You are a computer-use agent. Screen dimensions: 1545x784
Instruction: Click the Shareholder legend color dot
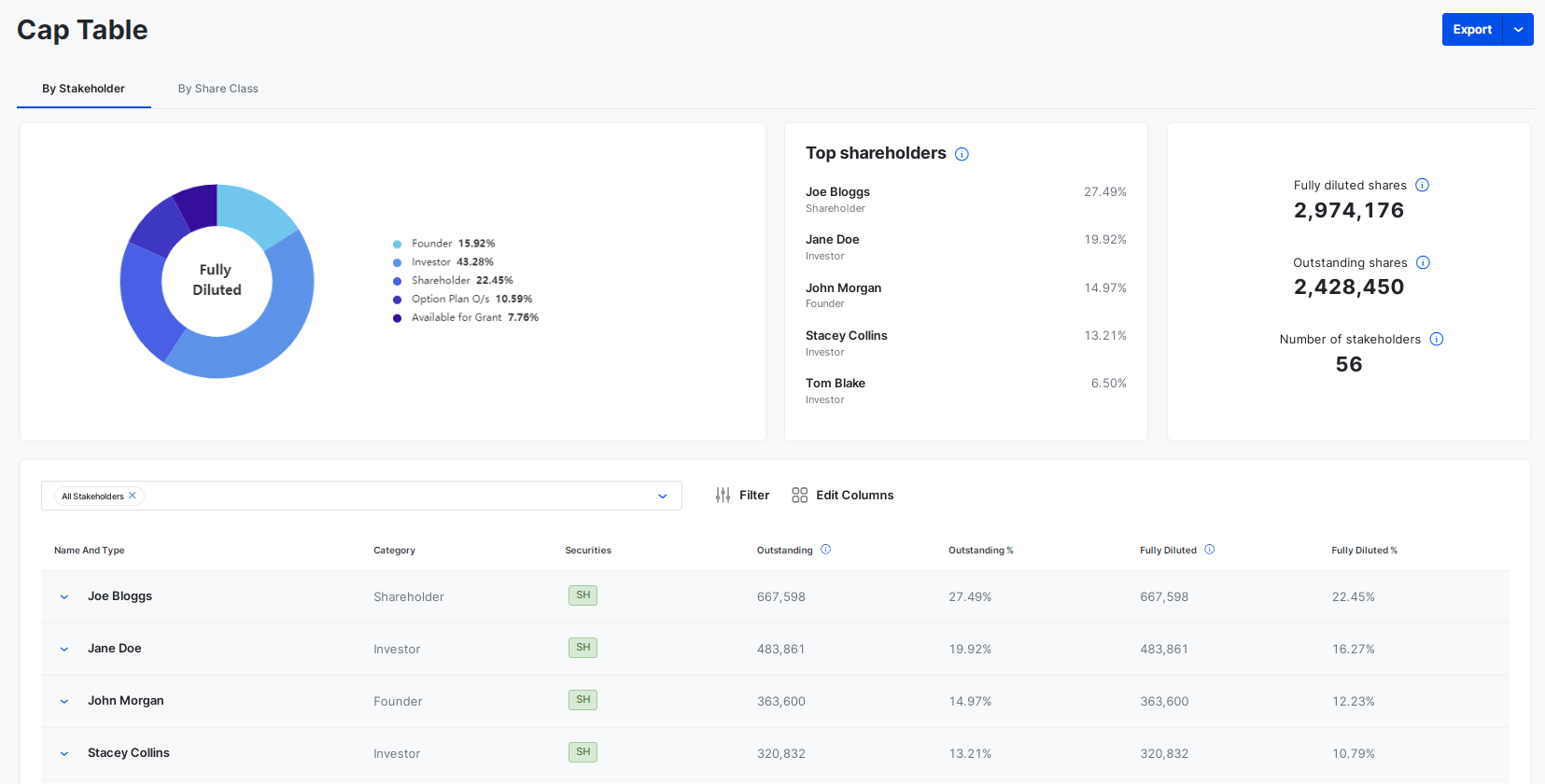(x=397, y=281)
